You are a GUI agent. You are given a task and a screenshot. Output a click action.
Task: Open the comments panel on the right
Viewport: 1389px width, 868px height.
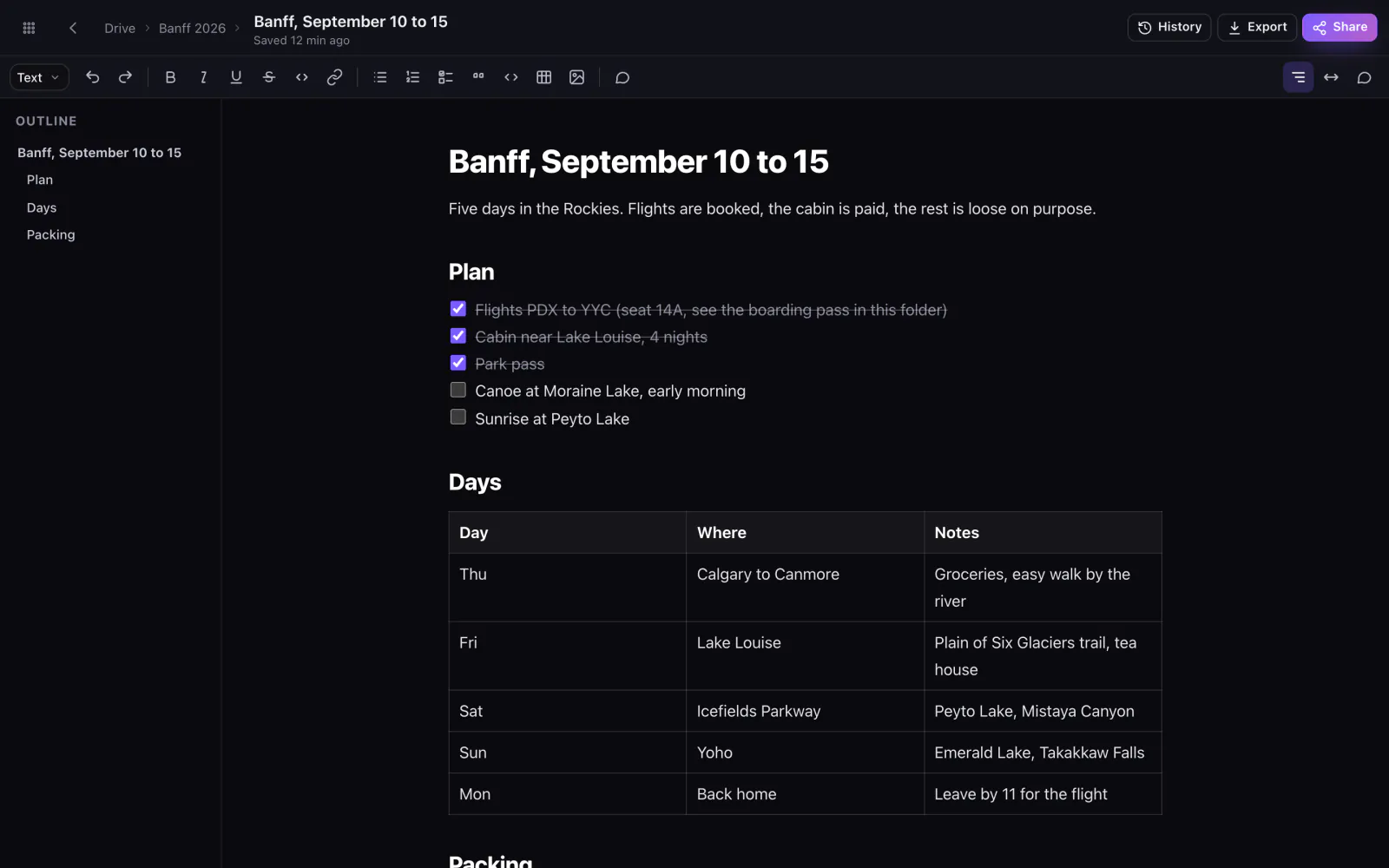pos(1364,77)
